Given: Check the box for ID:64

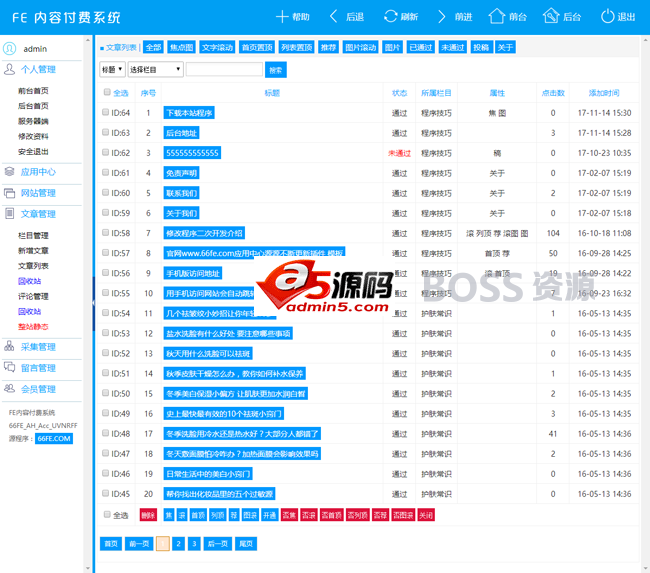Looking at the screenshot, I should pyautogui.click(x=106, y=112).
